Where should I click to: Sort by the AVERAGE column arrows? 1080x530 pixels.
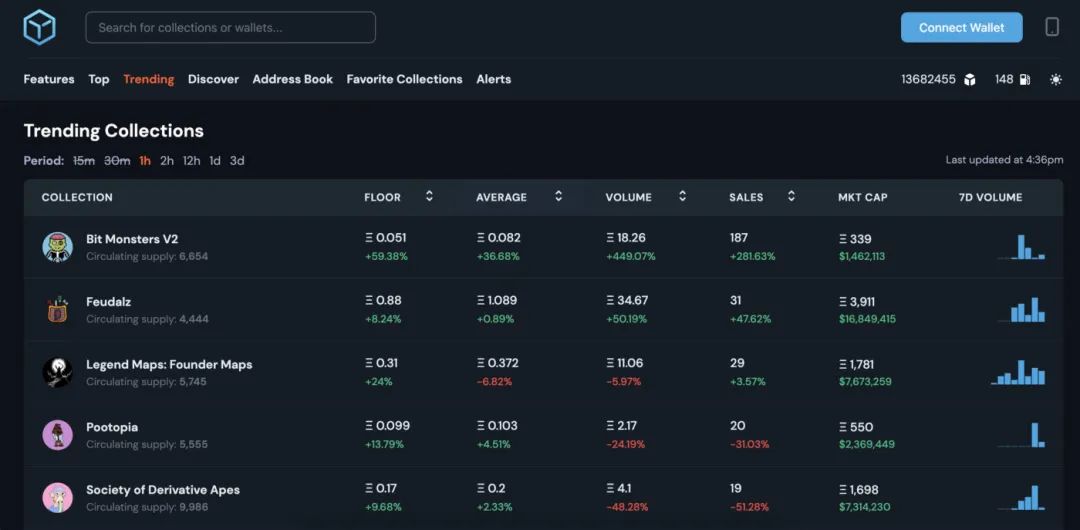pyautogui.click(x=559, y=196)
